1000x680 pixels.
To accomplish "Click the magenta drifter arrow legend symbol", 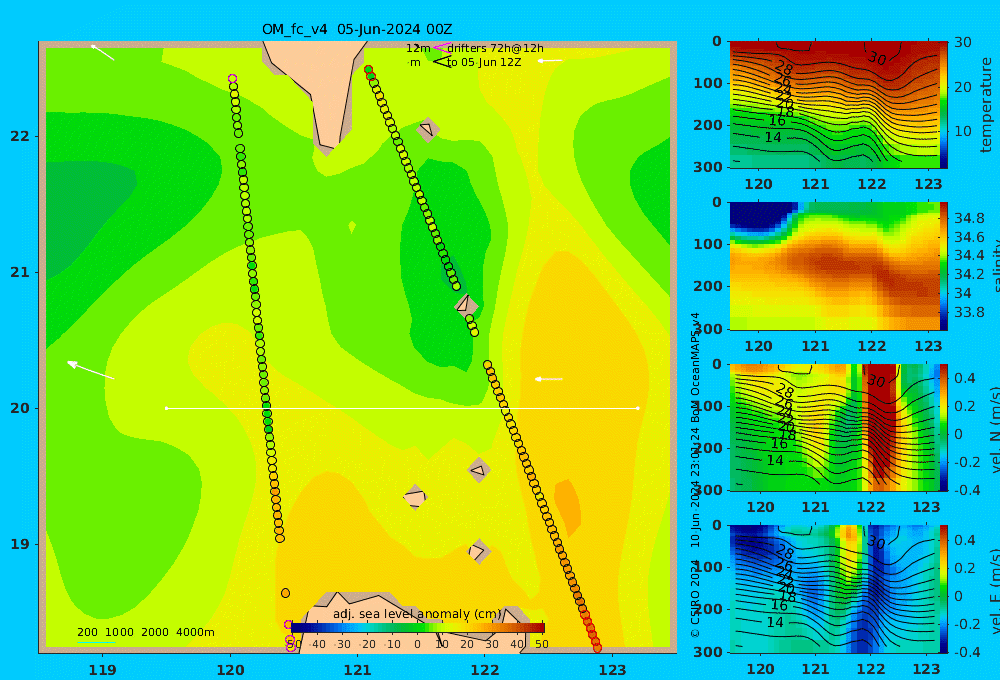I will (x=441, y=47).
